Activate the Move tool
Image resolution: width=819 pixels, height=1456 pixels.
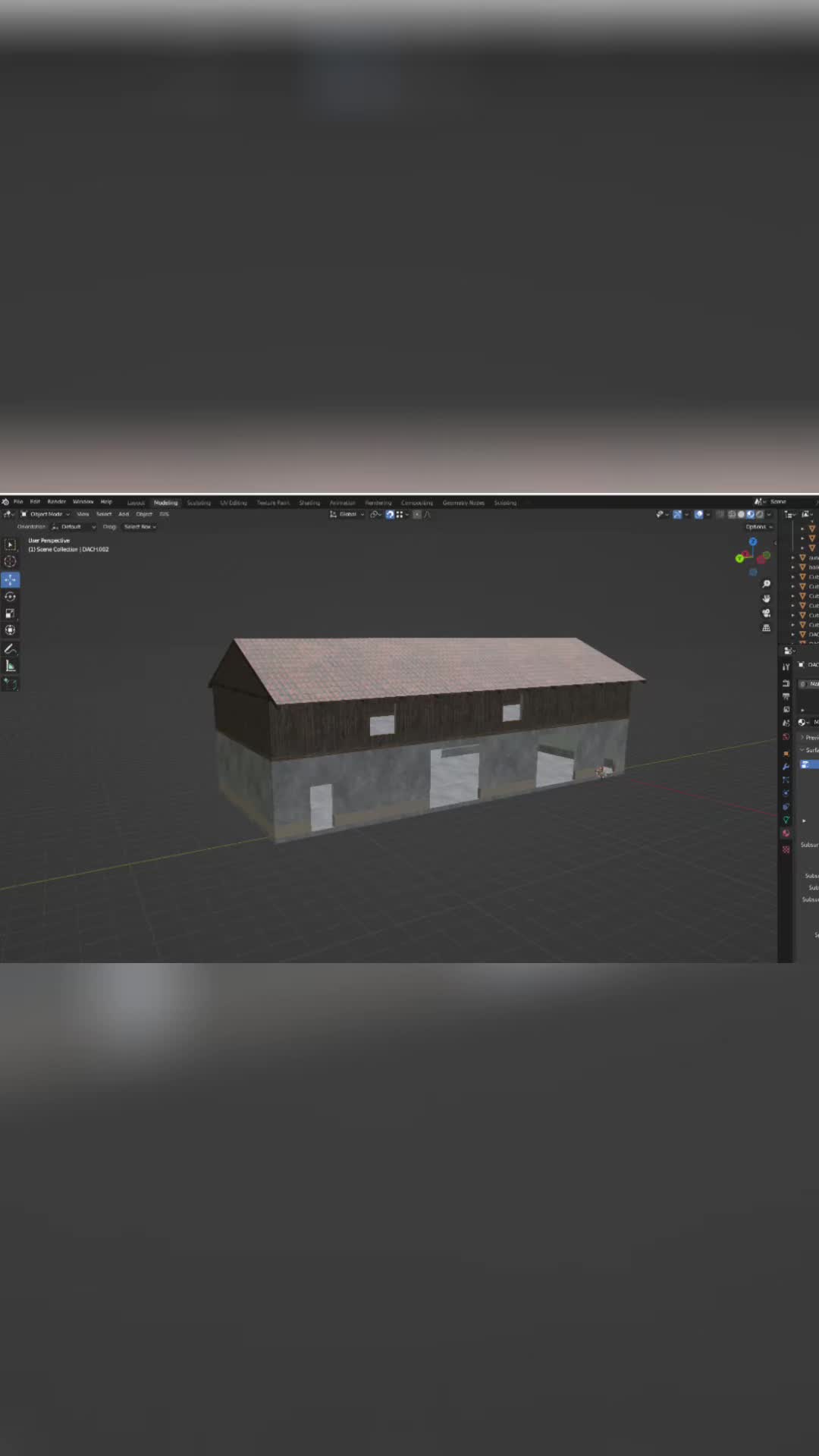pos(10,579)
